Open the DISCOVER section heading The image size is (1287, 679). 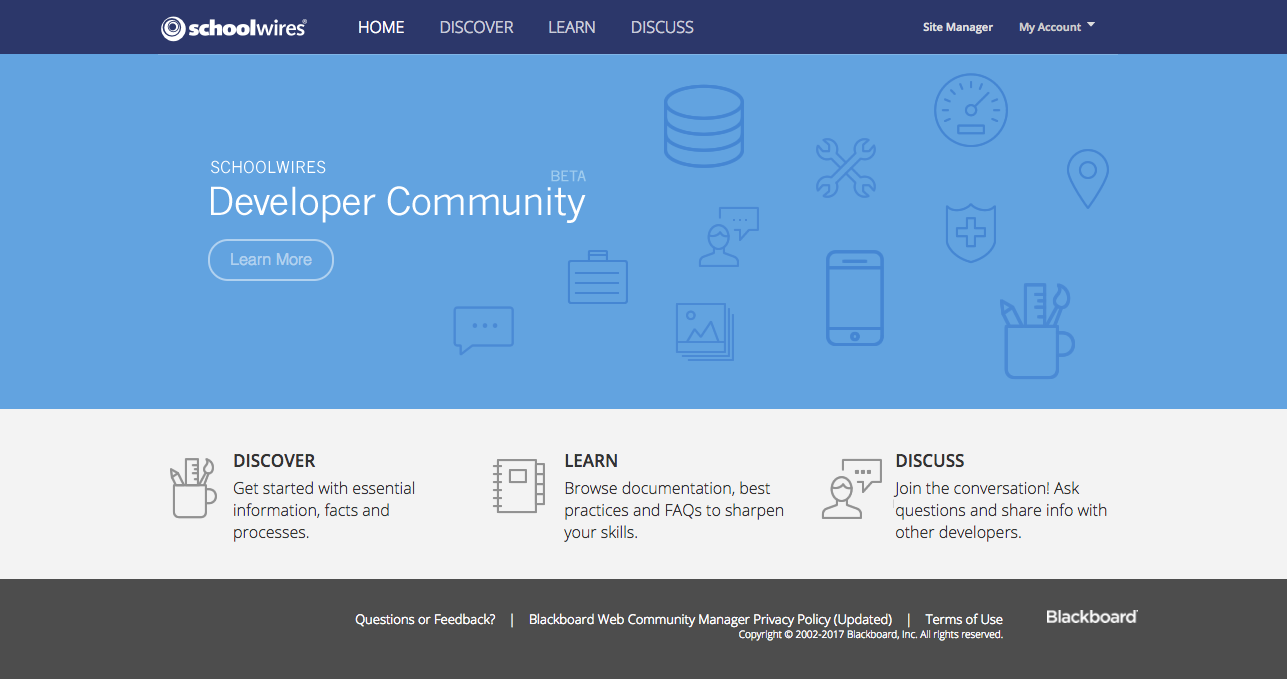click(x=274, y=461)
